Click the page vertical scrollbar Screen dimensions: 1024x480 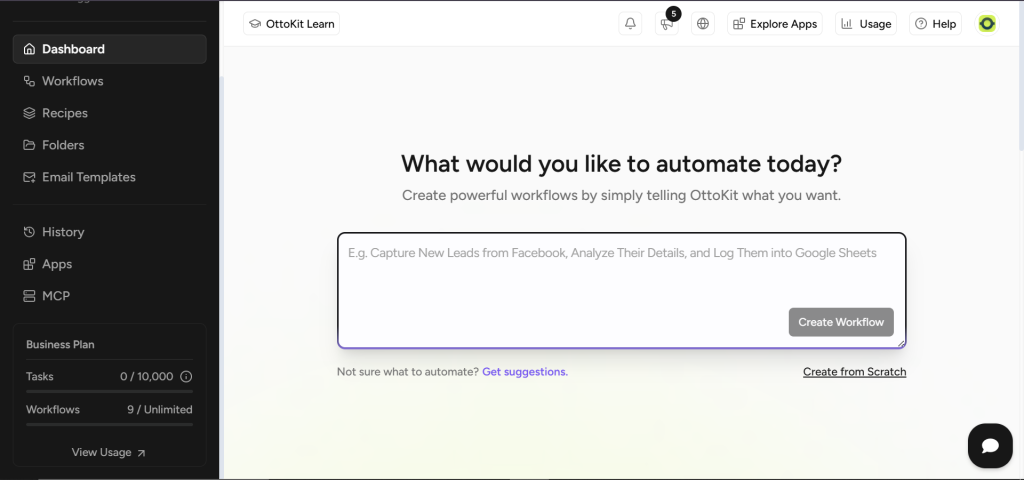[1020, 75]
